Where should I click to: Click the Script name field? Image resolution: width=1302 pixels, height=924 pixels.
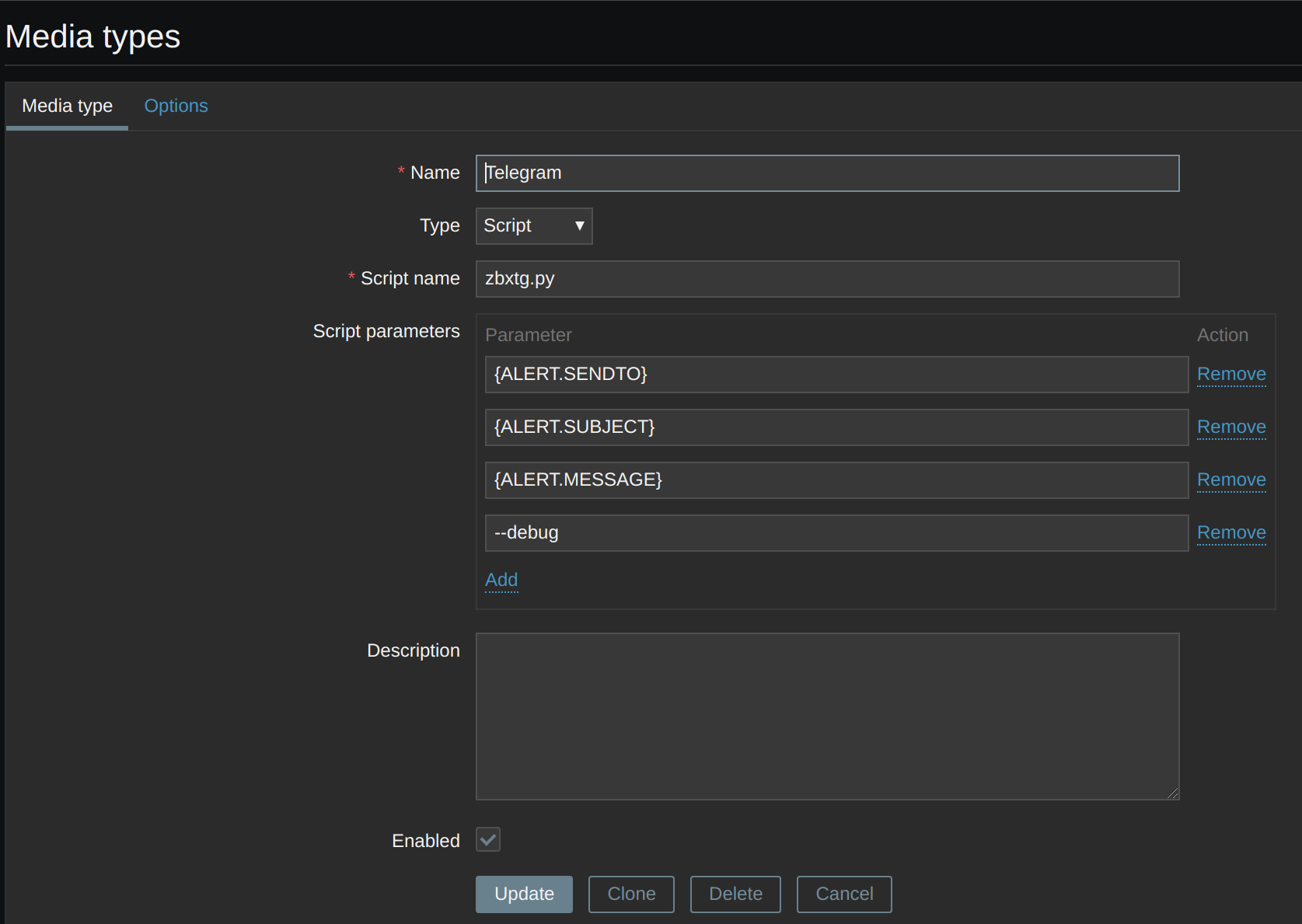click(827, 279)
